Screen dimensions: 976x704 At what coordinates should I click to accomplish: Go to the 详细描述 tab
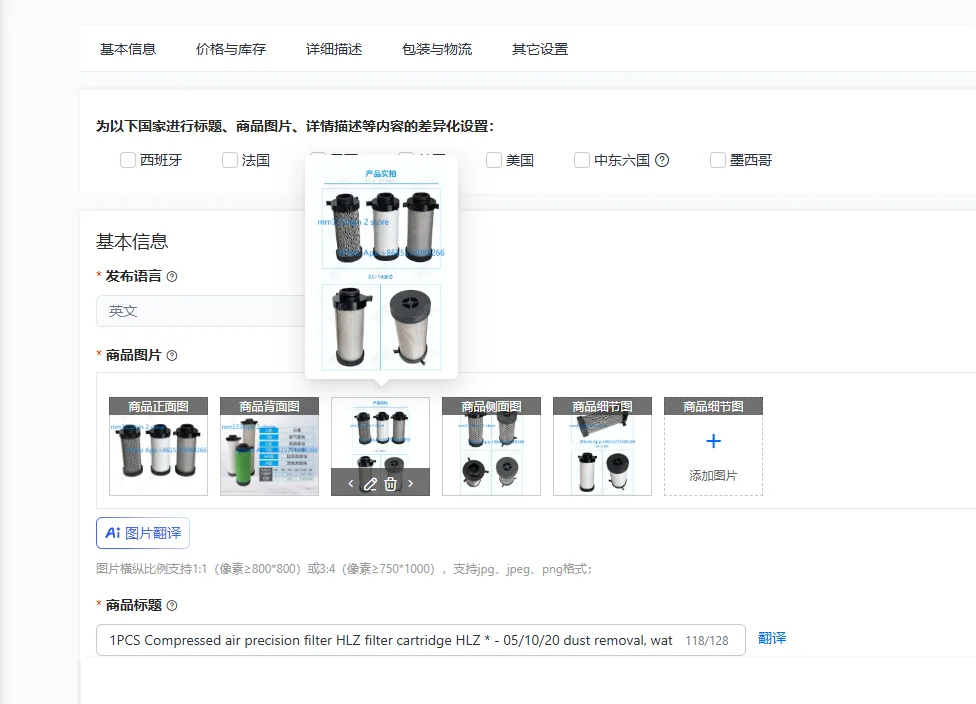tap(334, 49)
